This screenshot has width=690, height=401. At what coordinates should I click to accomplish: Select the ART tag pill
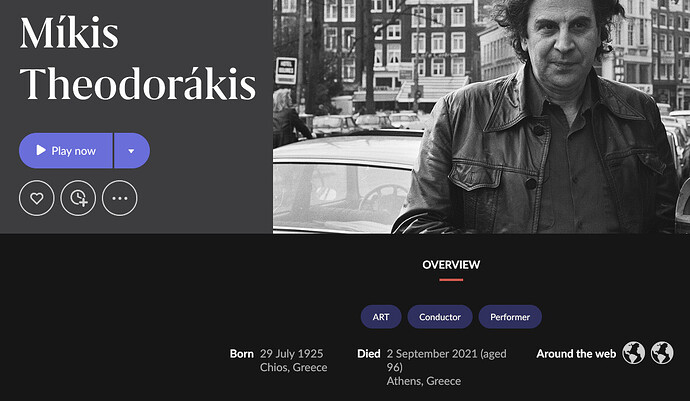(381, 317)
